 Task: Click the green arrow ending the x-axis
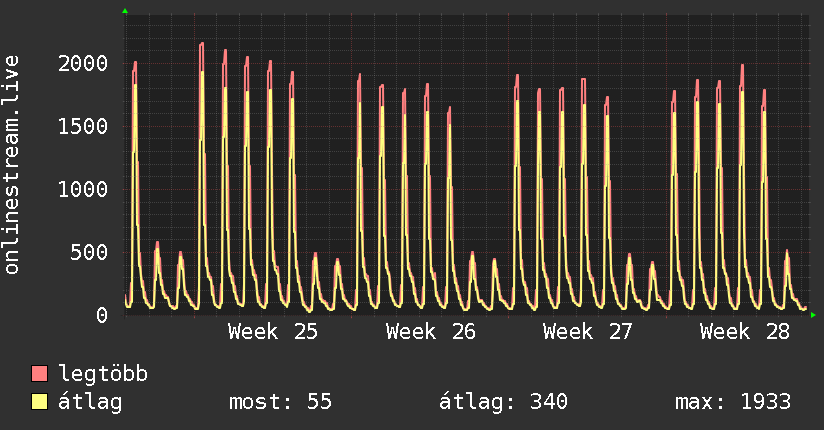pyautogui.click(x=813, y=315)
